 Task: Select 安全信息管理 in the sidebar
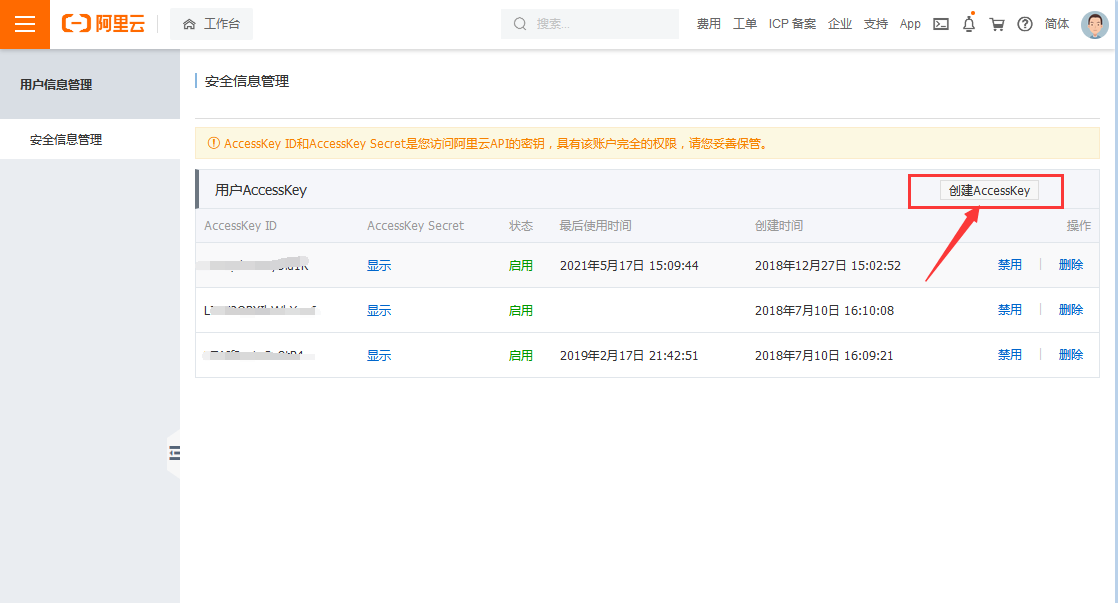point(66,140)
